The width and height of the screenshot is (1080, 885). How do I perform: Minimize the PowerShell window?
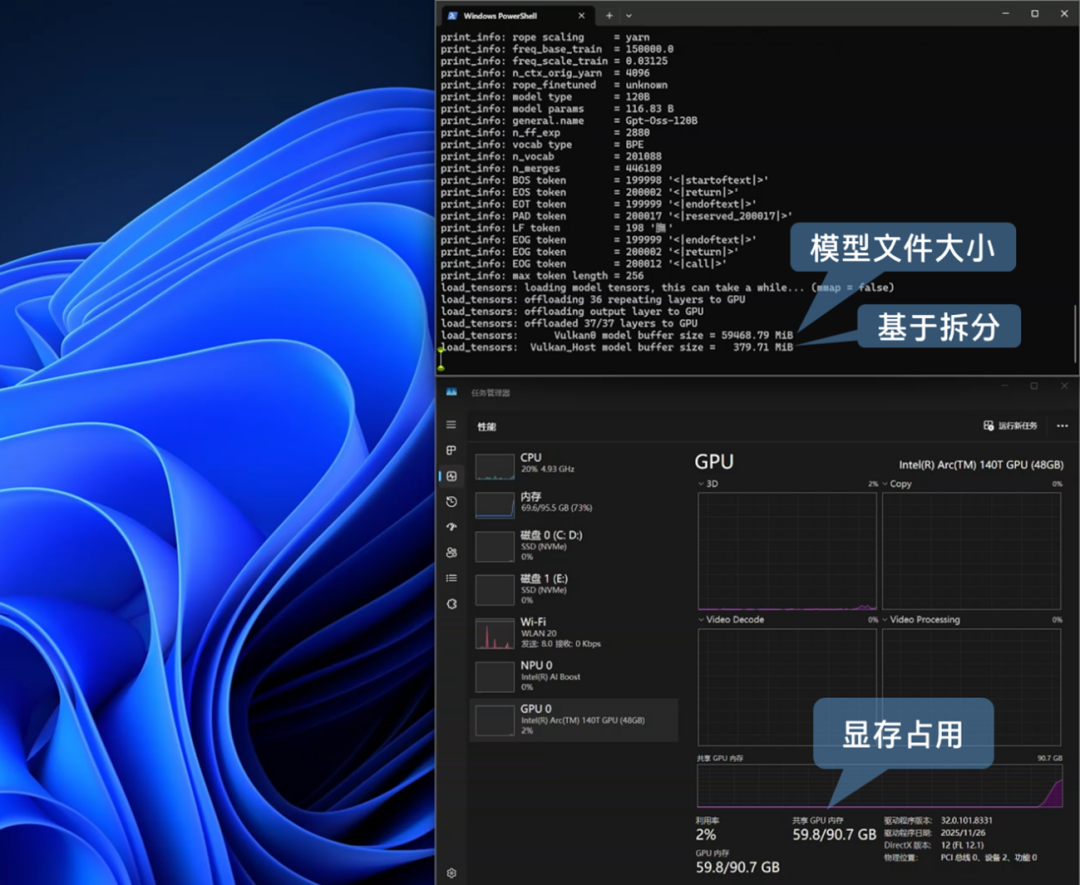tap(1006, 14)
